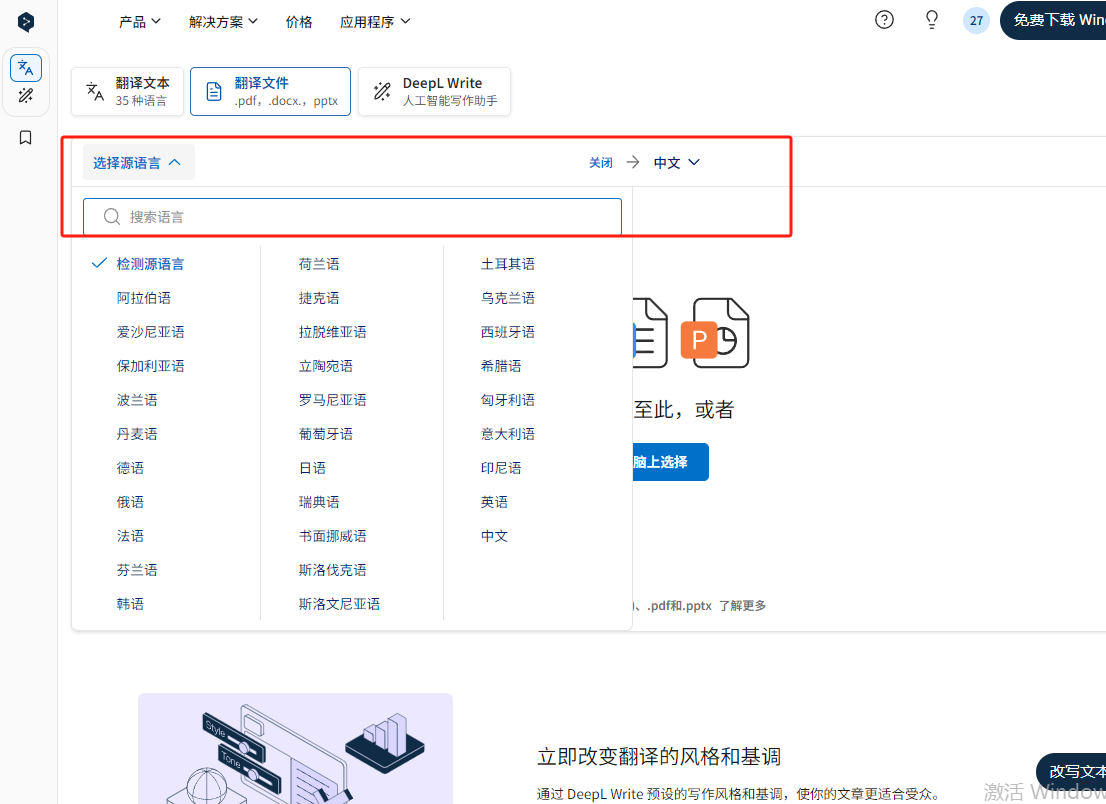1106x804 pixels.
Task: Click the style and tone illustration
Action: [x=296, y=748]
